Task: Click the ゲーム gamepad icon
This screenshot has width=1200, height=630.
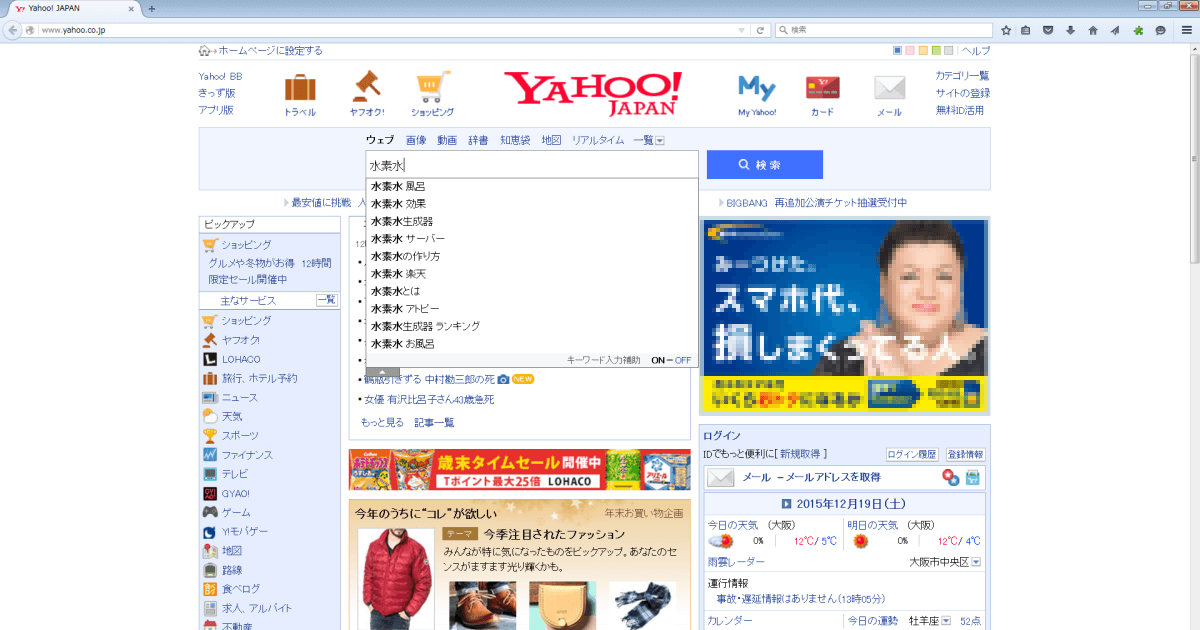Action: pyautogui.click(x=210, y=513)
